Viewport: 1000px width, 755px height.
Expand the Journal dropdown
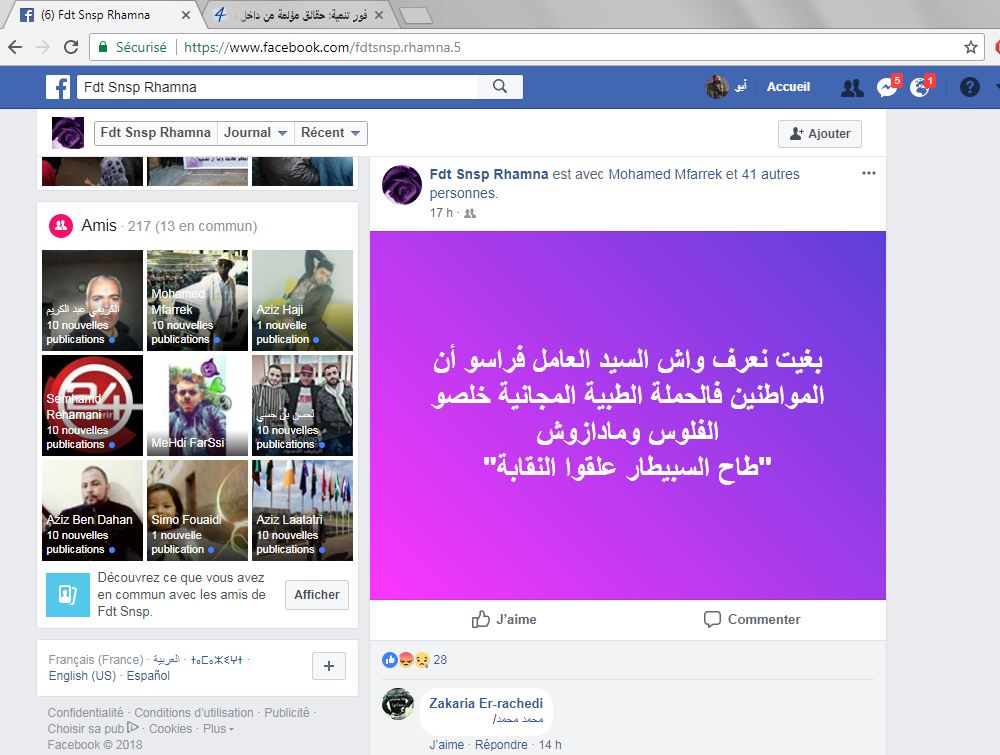pyautogui.click(x=255, y=133)
